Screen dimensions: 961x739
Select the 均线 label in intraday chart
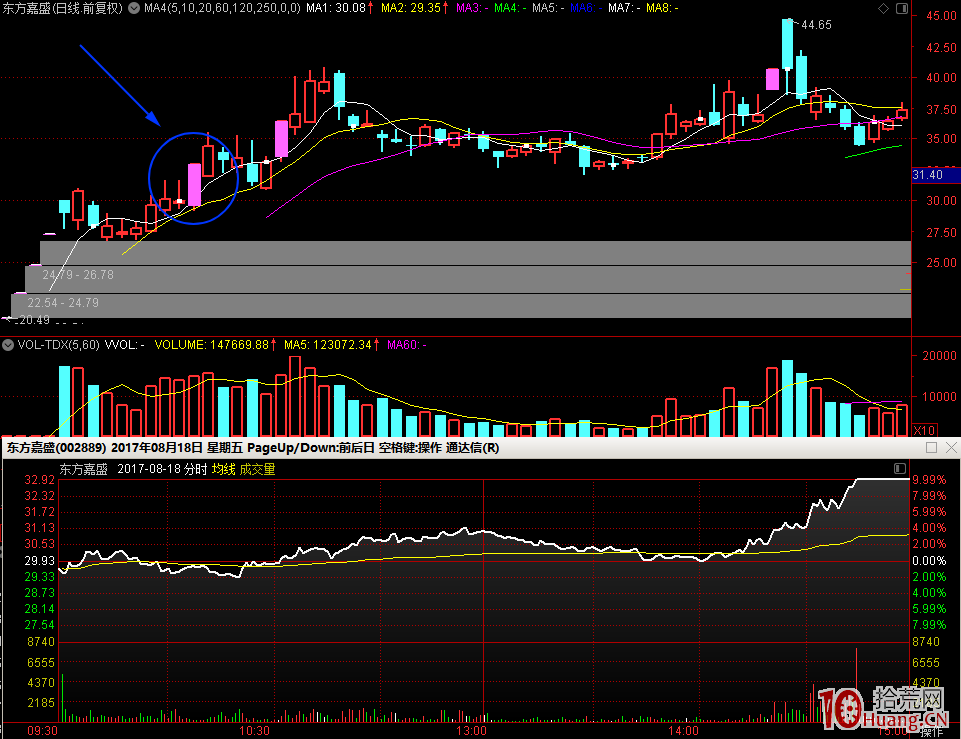(x=223, y=469)
